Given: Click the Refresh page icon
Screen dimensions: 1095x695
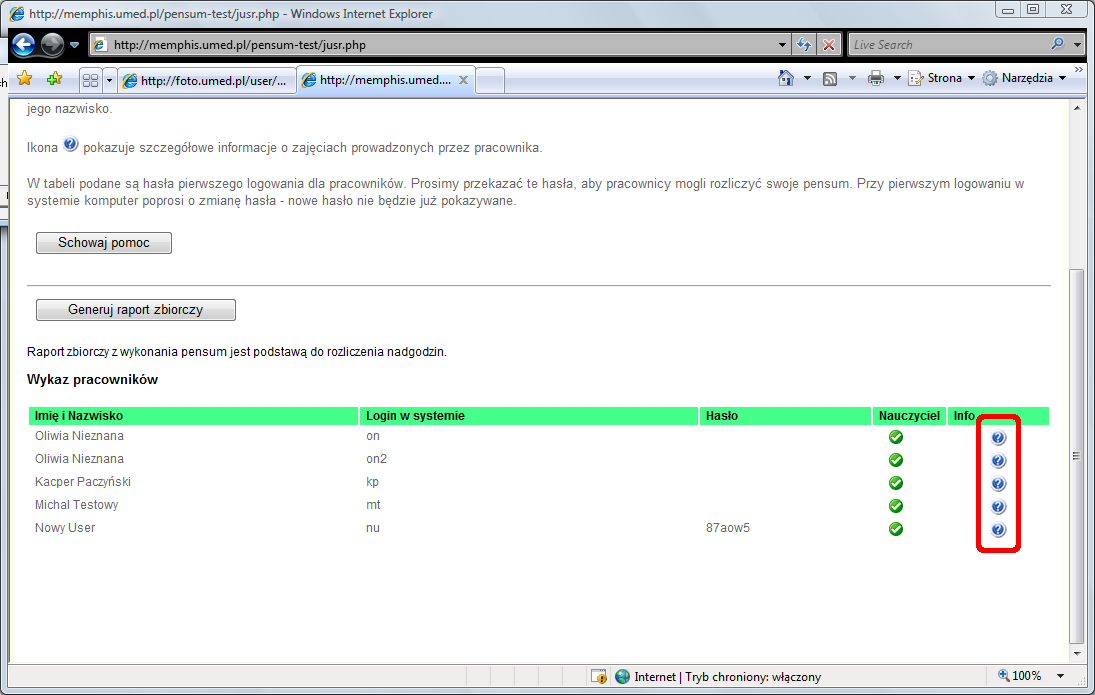Looking at the screenshot, I should 804,45.
